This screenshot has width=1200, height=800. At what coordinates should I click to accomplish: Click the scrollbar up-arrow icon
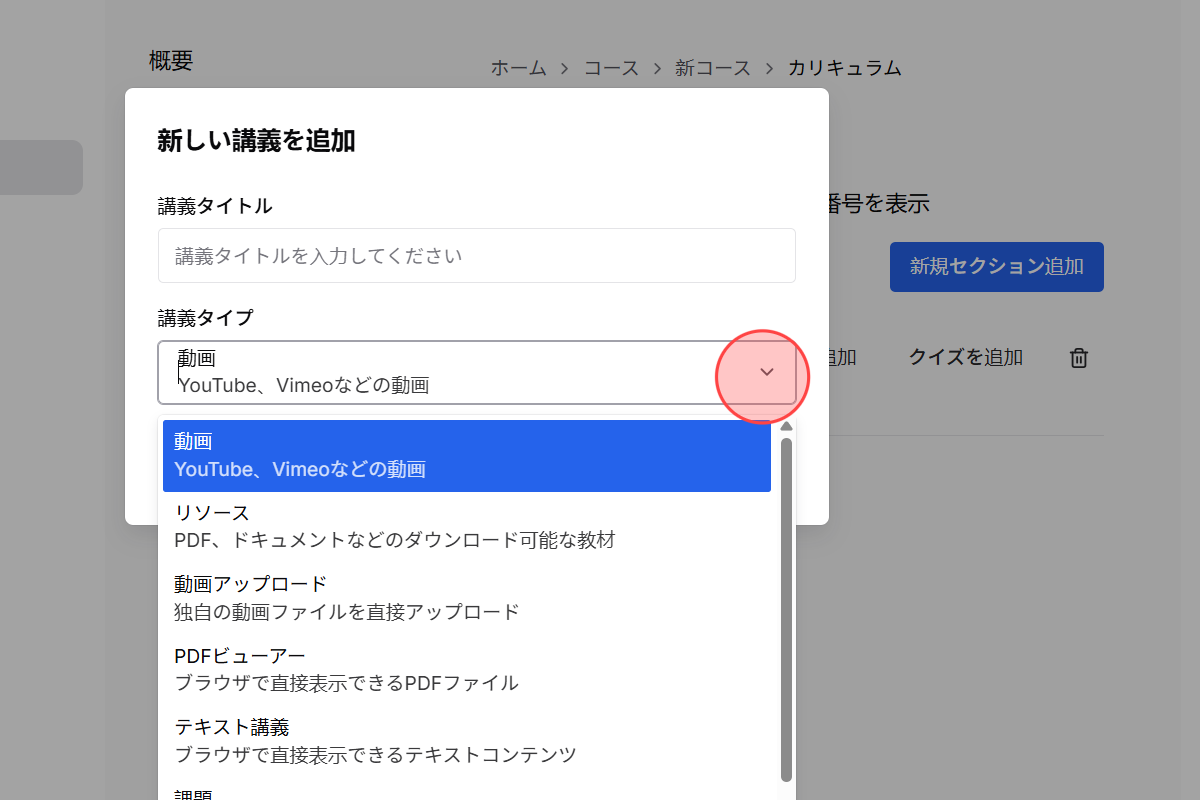tap(786, 425)
